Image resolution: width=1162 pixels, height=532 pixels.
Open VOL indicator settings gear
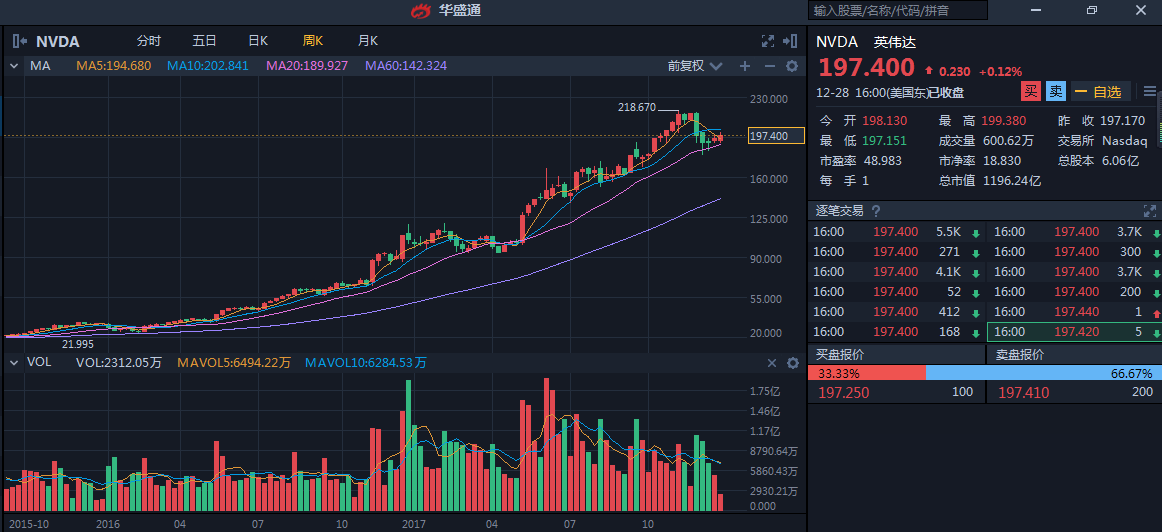792,363
